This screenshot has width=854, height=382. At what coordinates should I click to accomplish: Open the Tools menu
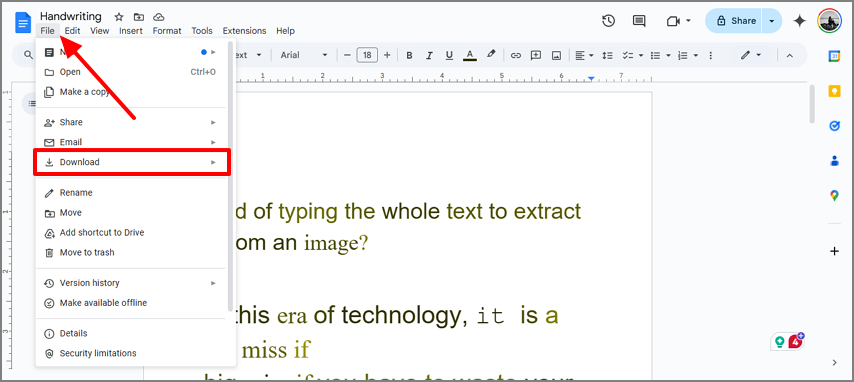(202, 31)
